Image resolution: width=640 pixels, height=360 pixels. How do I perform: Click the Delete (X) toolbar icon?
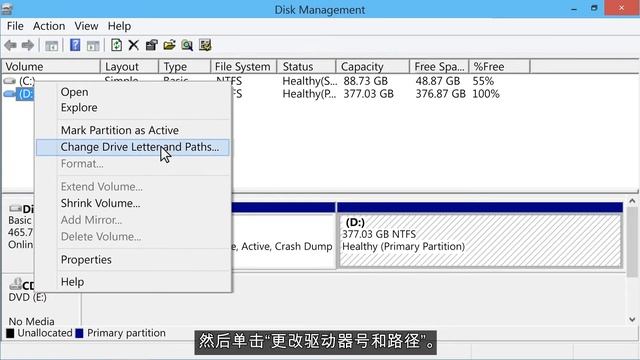click(133, 45)
